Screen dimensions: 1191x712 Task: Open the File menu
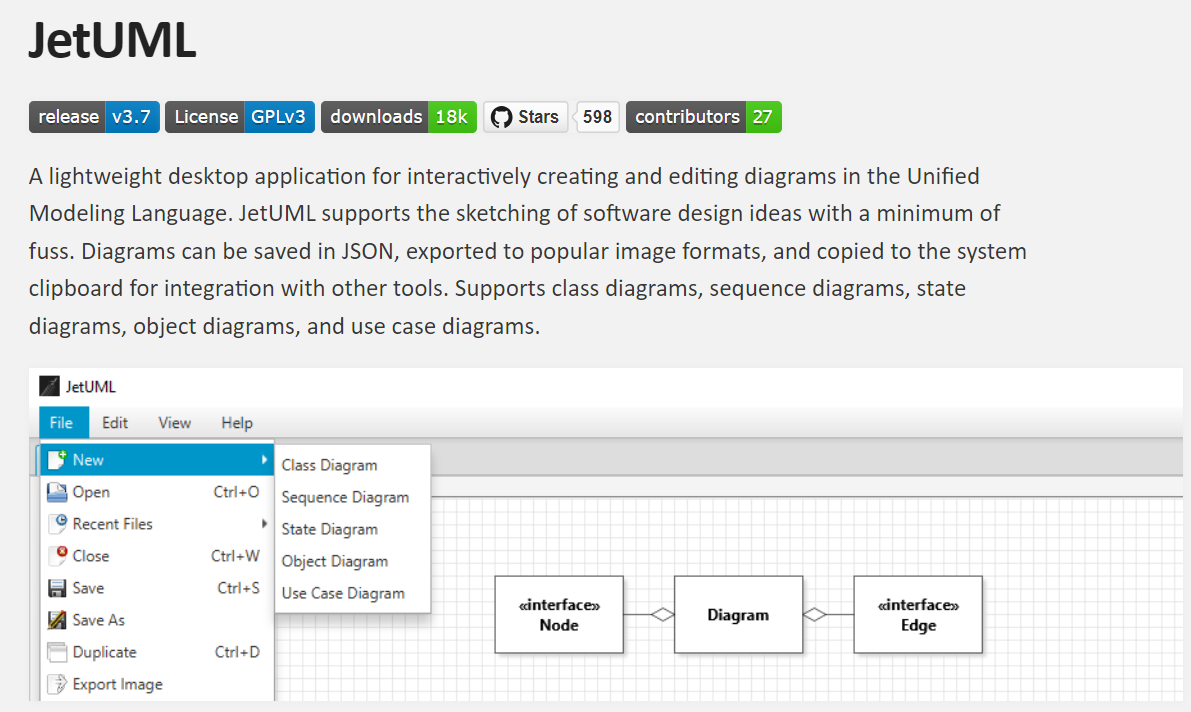(x=62, y=422)
